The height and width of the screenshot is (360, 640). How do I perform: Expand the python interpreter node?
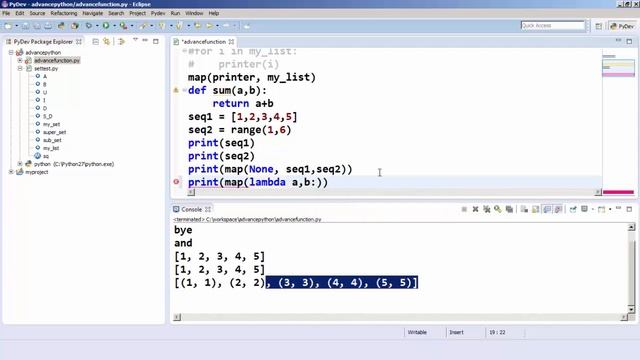click(20, 164)
